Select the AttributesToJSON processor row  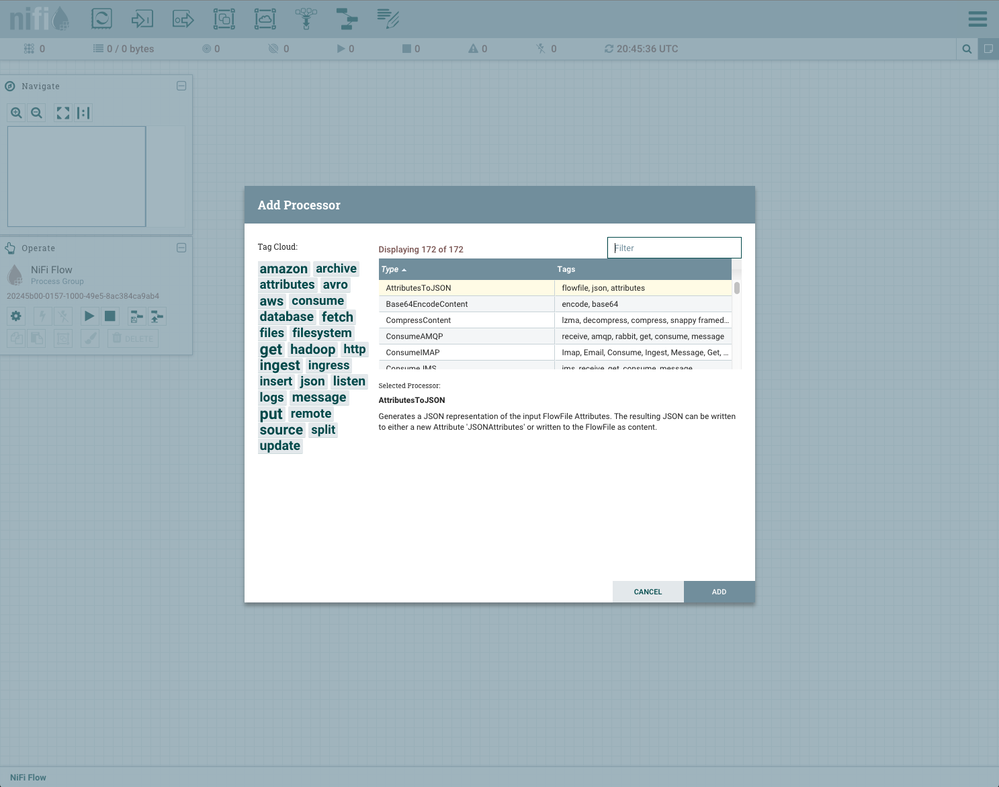[555, 288]
